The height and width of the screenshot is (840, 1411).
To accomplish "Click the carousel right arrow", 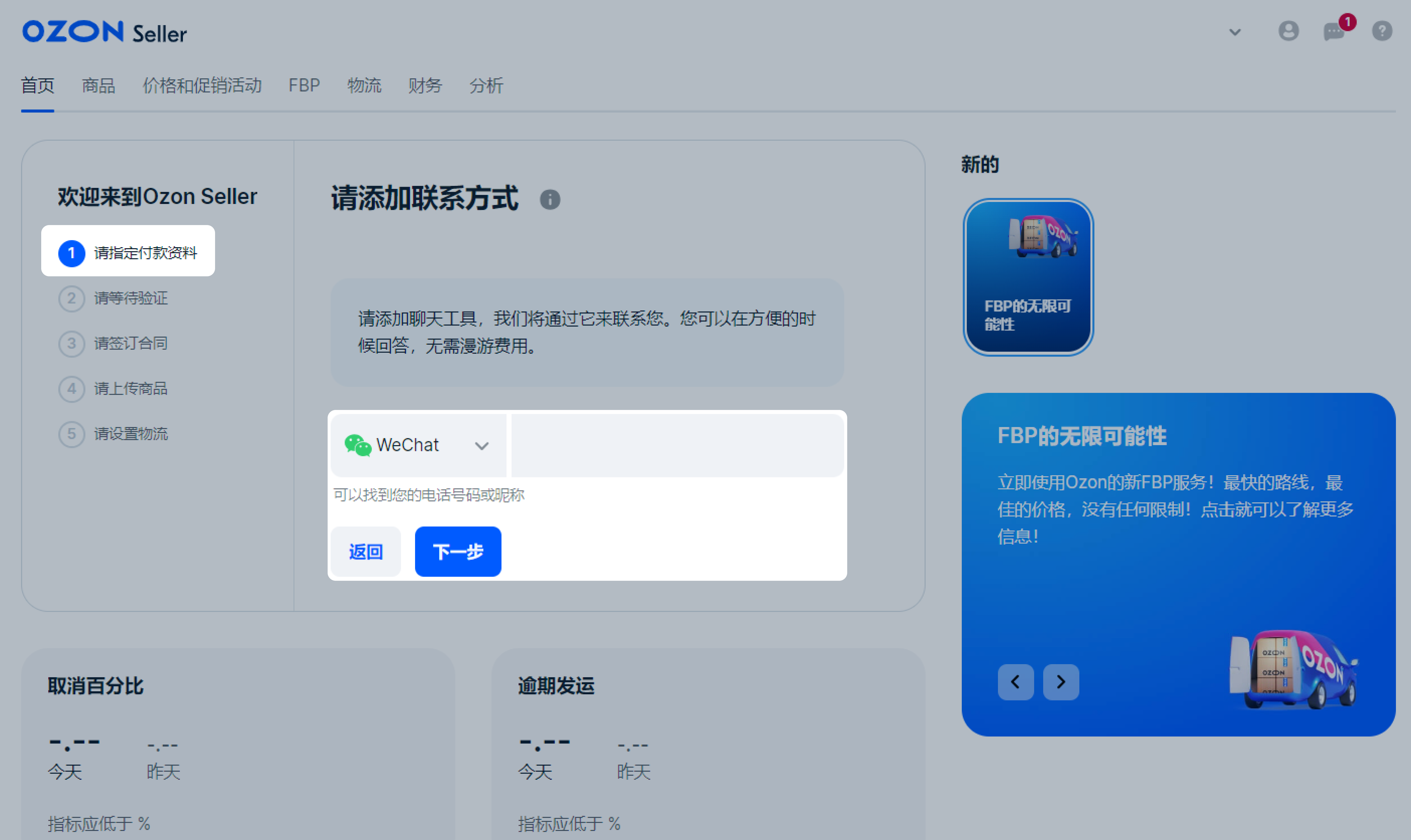I will [1061, 682].
